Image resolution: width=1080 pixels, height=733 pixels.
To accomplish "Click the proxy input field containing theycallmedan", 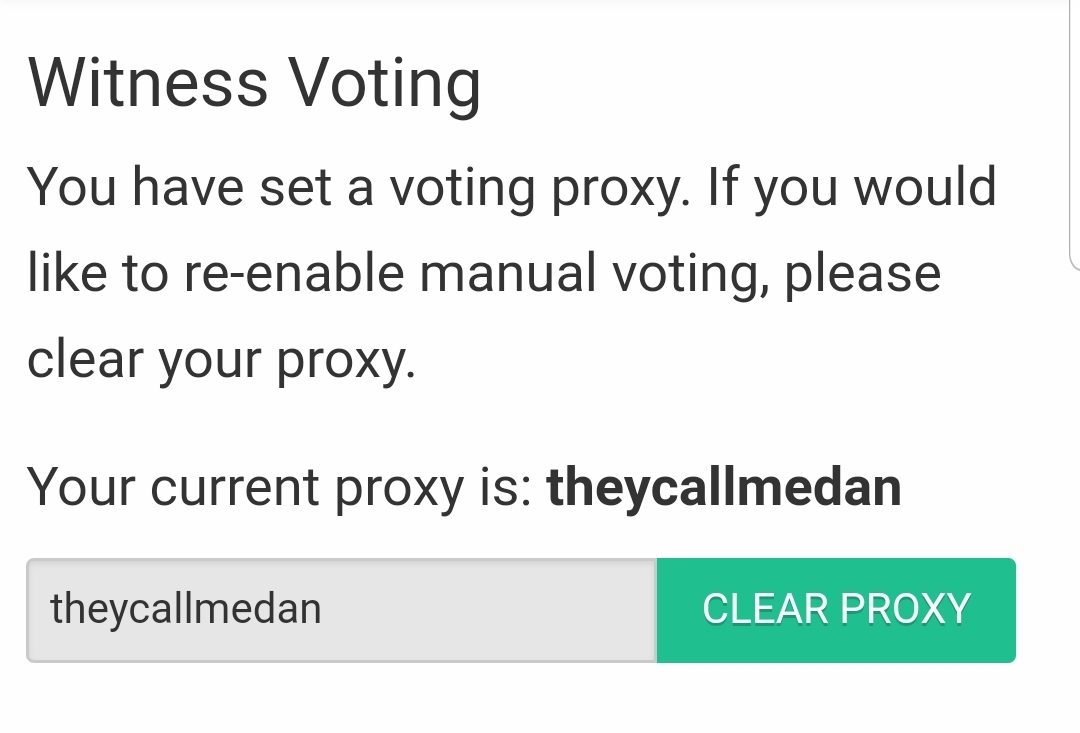I will [186, 609].
